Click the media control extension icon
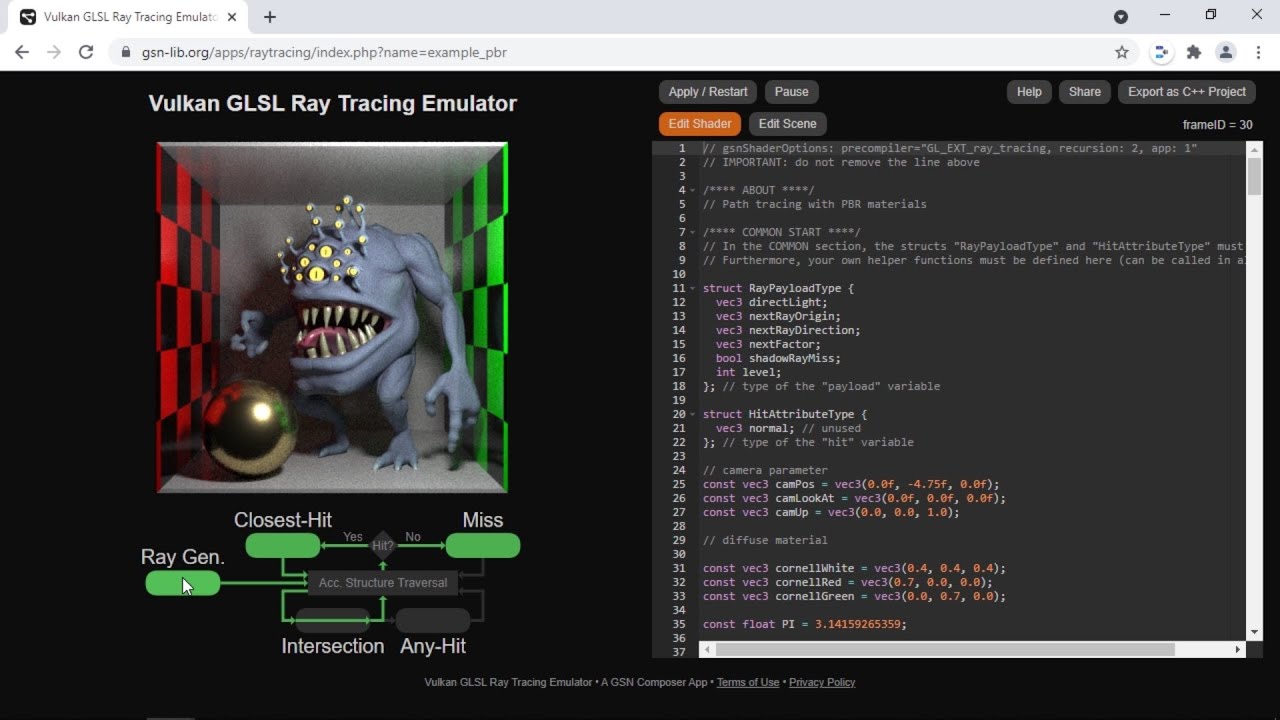 (x=1161, y=52)
